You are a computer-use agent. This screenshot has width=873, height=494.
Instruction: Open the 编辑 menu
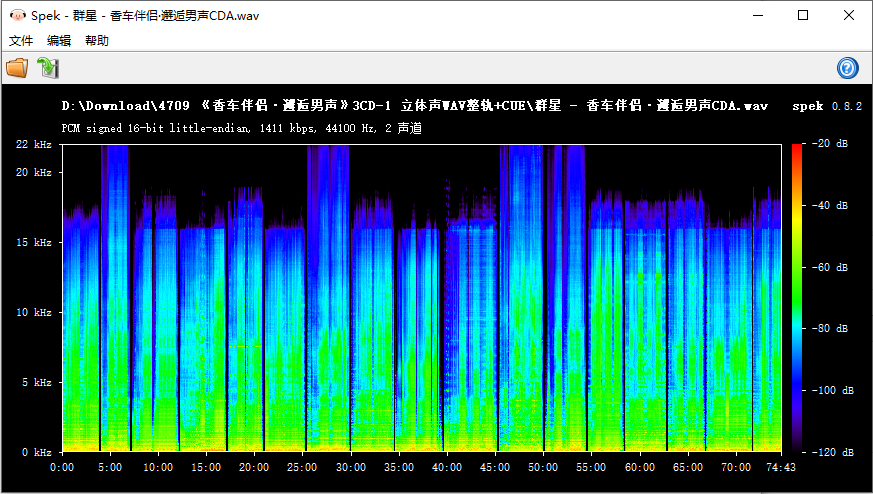(59, 41)
